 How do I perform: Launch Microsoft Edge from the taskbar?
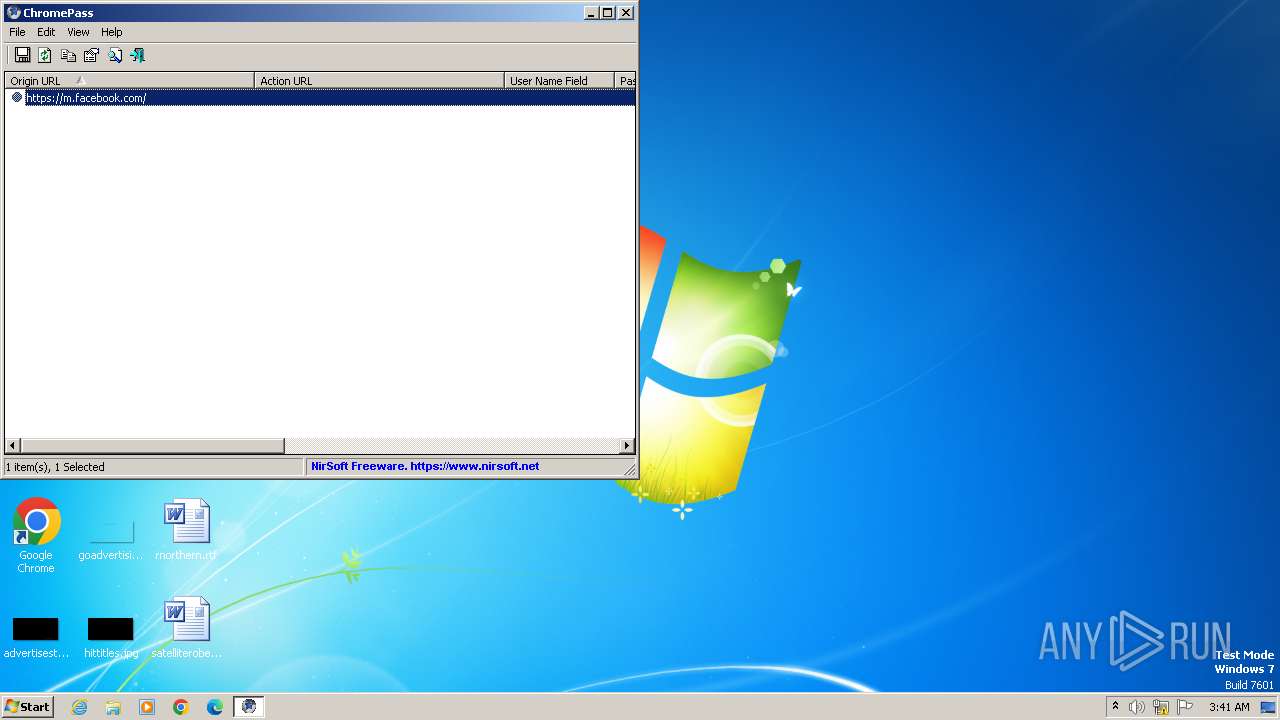(x=215, y=707)
